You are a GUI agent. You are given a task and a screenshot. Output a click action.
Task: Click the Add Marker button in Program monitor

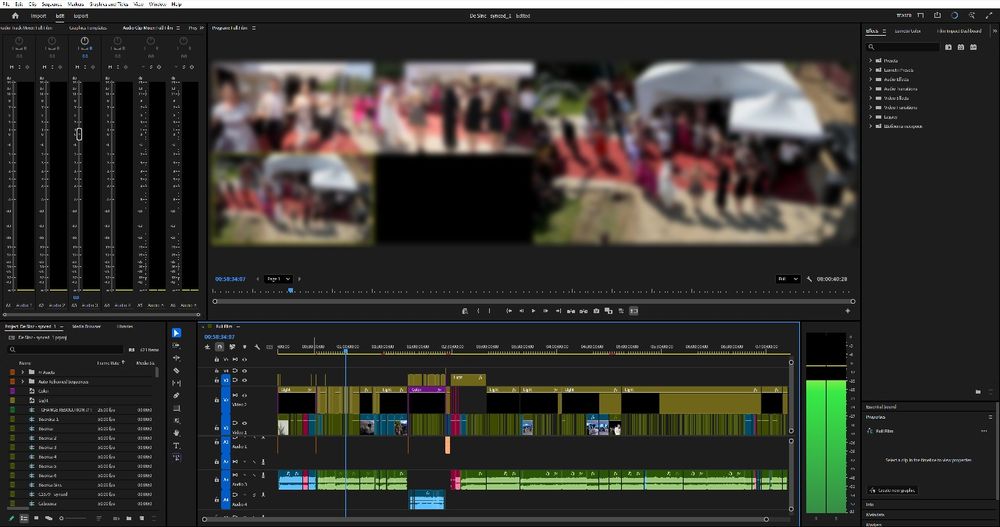(x=465, y=311)
